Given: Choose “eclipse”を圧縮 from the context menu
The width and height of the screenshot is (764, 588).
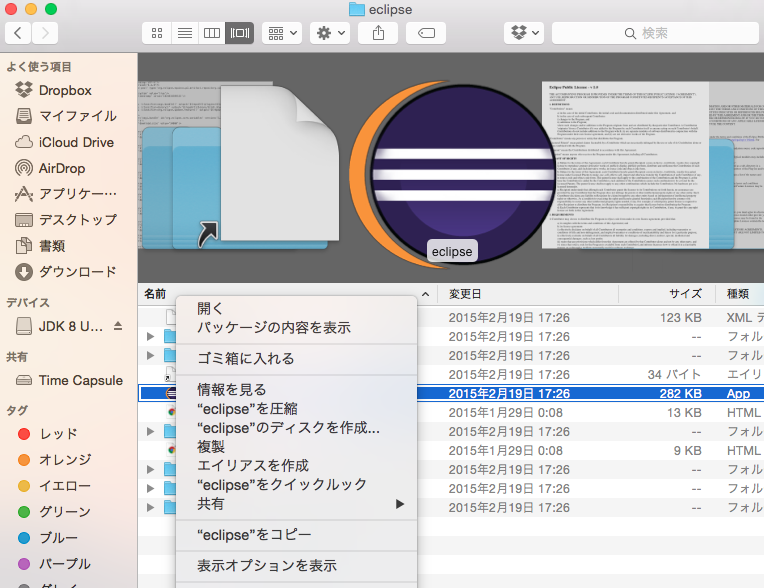Looking at the screenshot, I should click(x=296, y=409).
